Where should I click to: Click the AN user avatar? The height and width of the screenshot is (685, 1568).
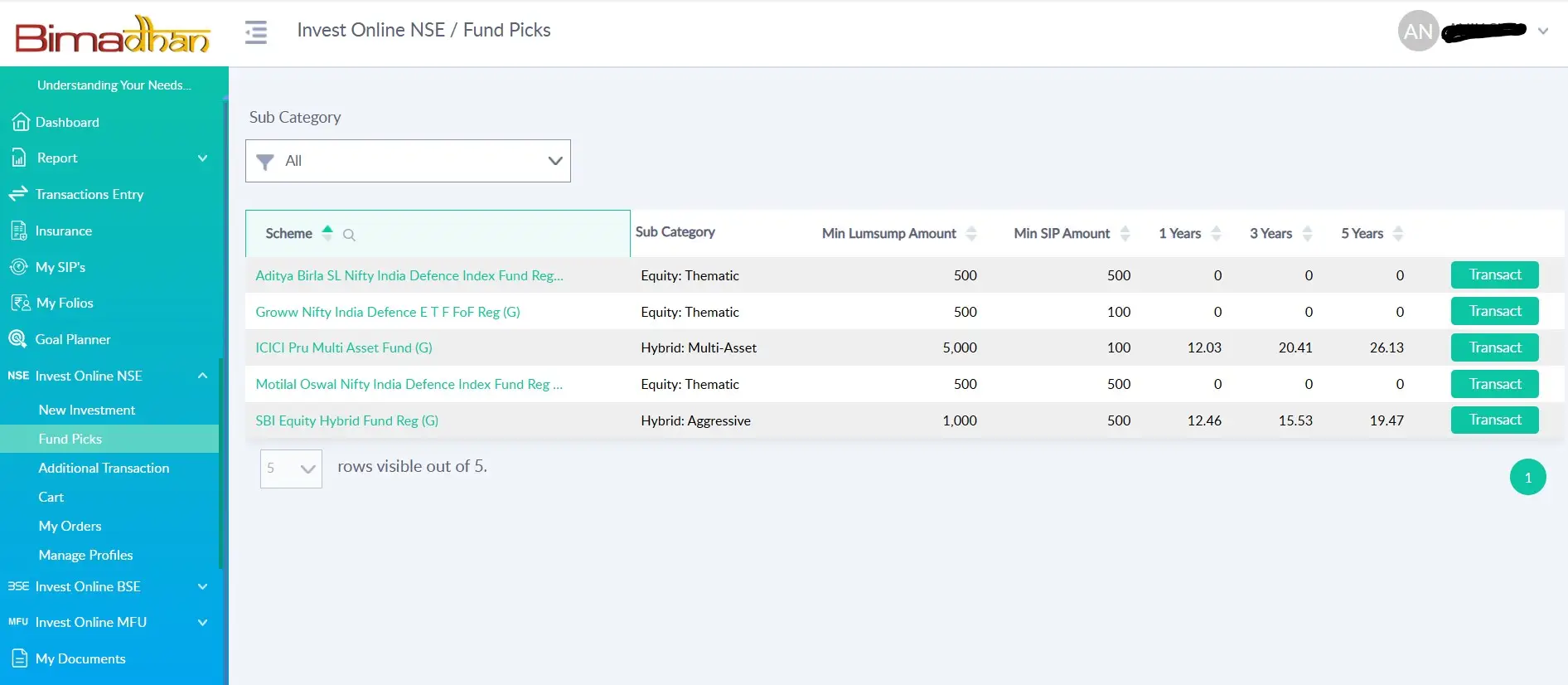(1418, 32)
